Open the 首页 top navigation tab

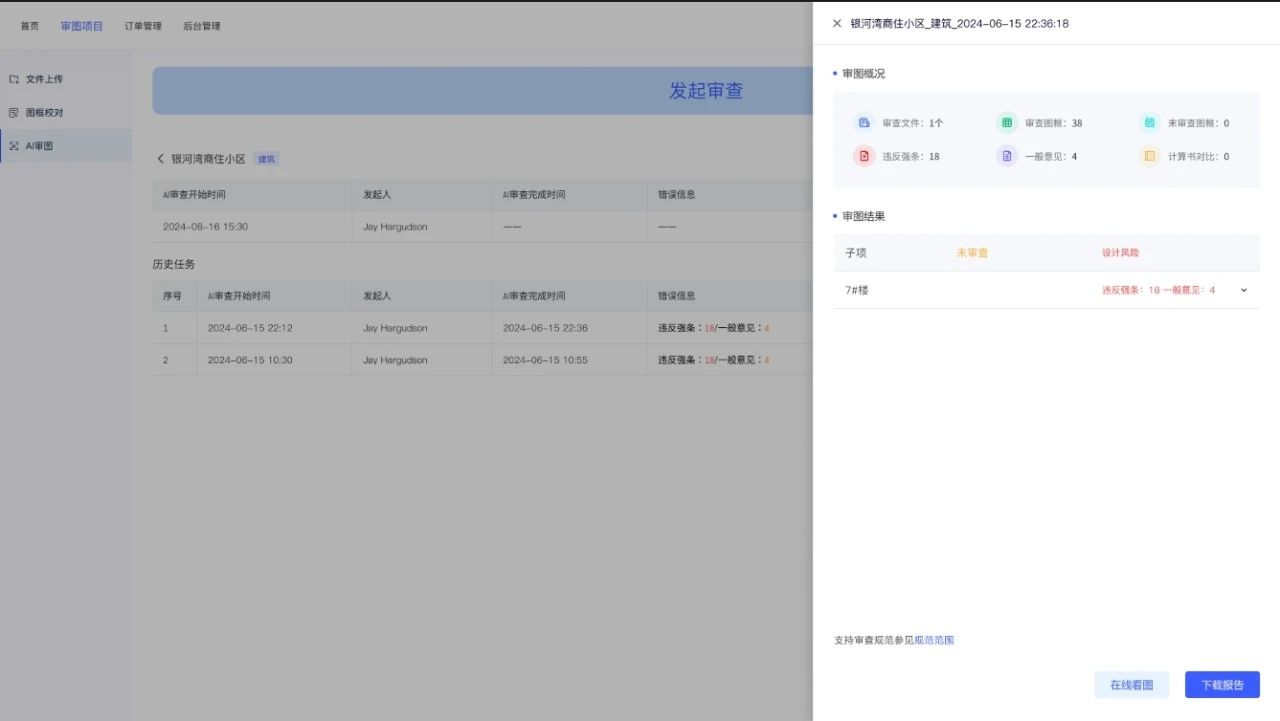30,26
